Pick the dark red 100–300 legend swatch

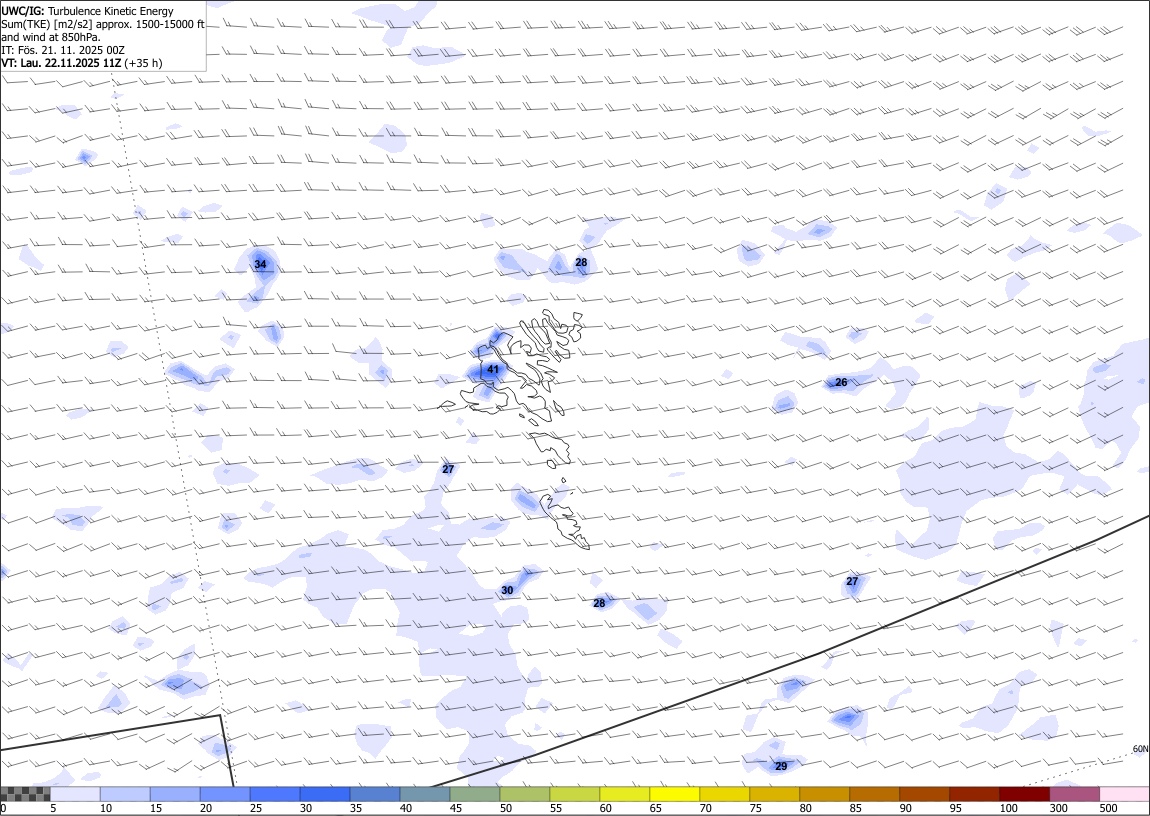(1024, 794)
